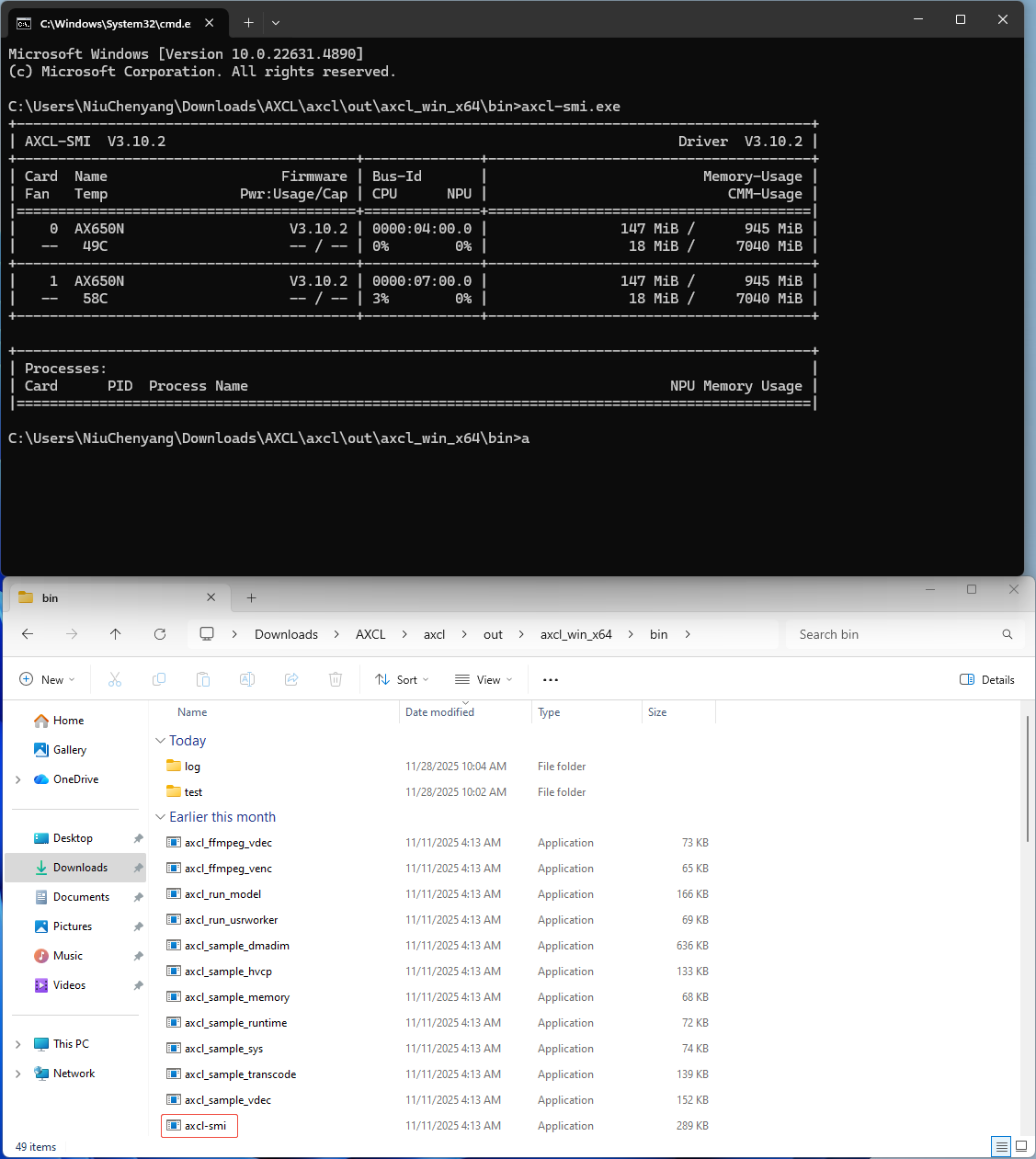The width and height of the screenshot is (1036, 1159).
Task: Open the Sort dropdown
Action: coord(402,680)
